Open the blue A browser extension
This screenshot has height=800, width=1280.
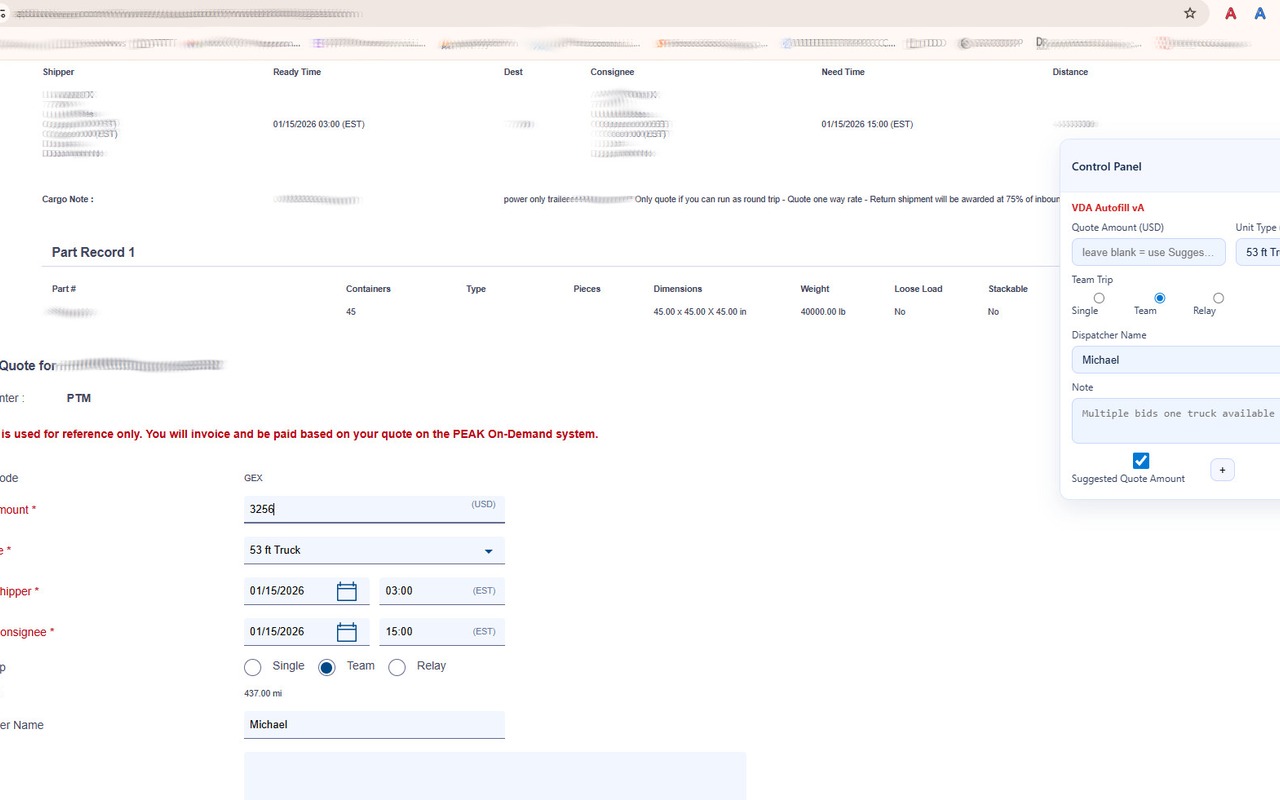pos(1259,13)
